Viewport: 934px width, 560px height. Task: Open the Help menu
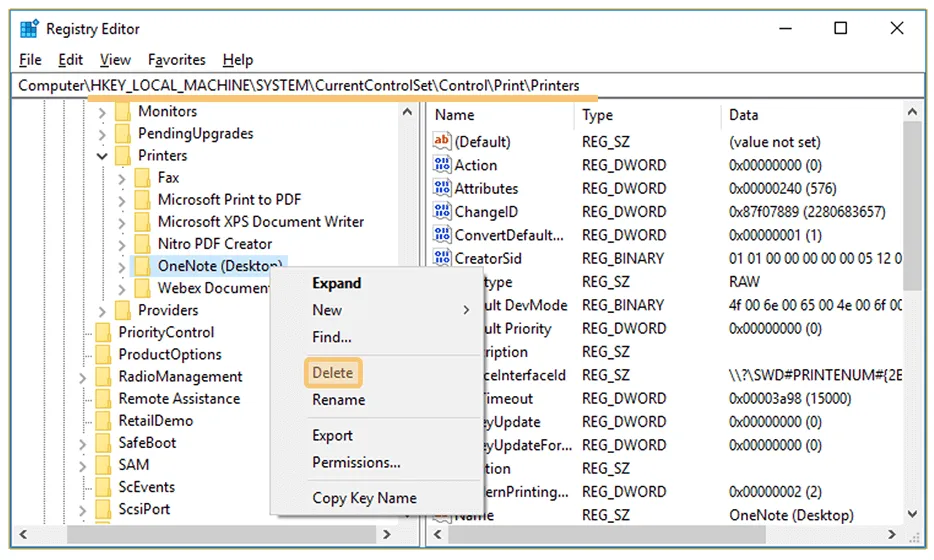click(x=238, y=60)
